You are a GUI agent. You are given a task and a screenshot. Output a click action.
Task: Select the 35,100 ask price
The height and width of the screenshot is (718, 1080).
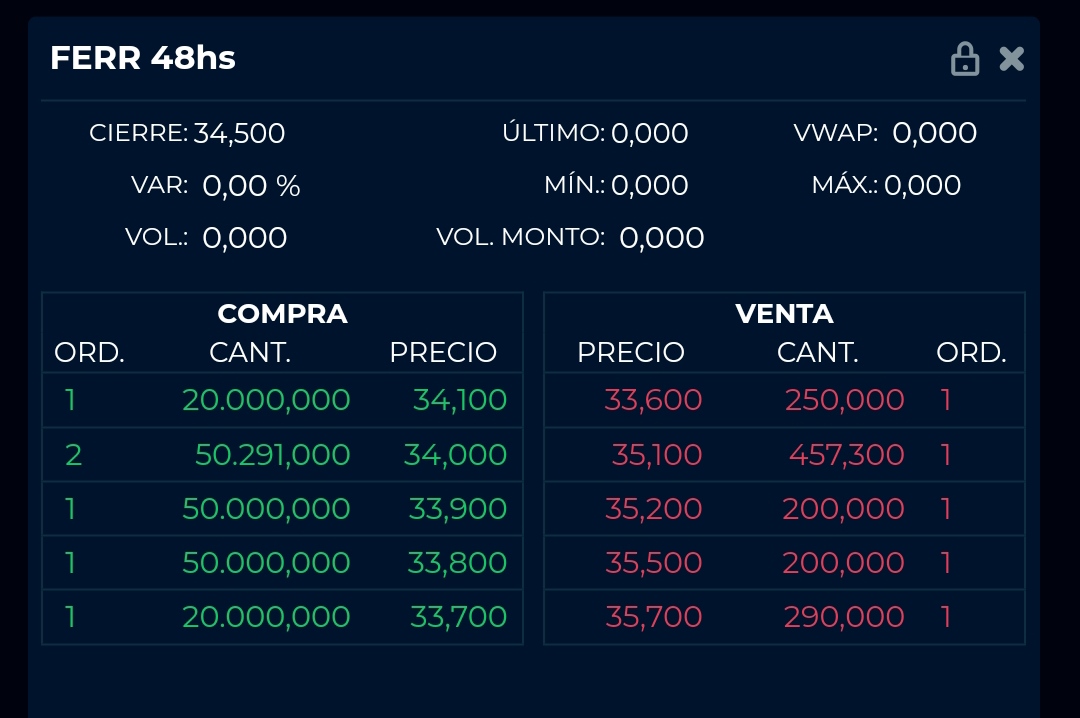(x=657, y=455)
